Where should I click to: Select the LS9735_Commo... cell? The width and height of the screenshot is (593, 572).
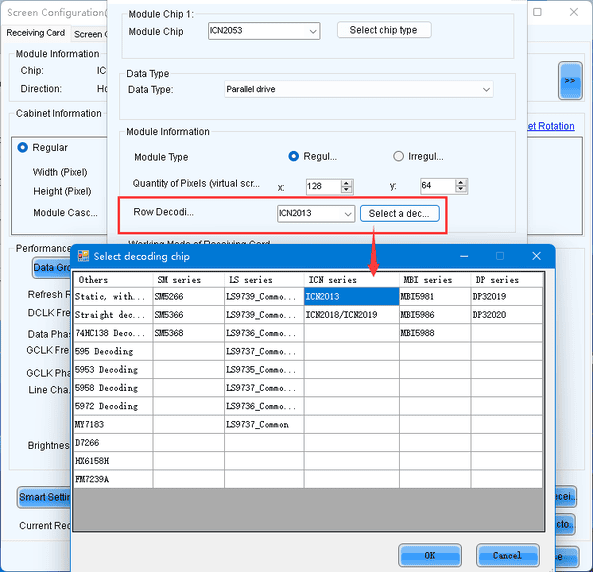[264, 370]
